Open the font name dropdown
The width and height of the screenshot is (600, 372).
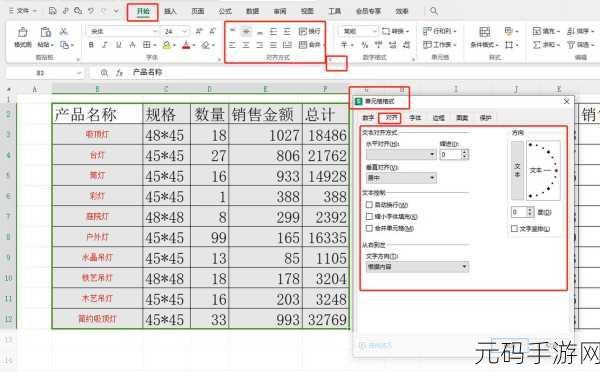(155, 31)
